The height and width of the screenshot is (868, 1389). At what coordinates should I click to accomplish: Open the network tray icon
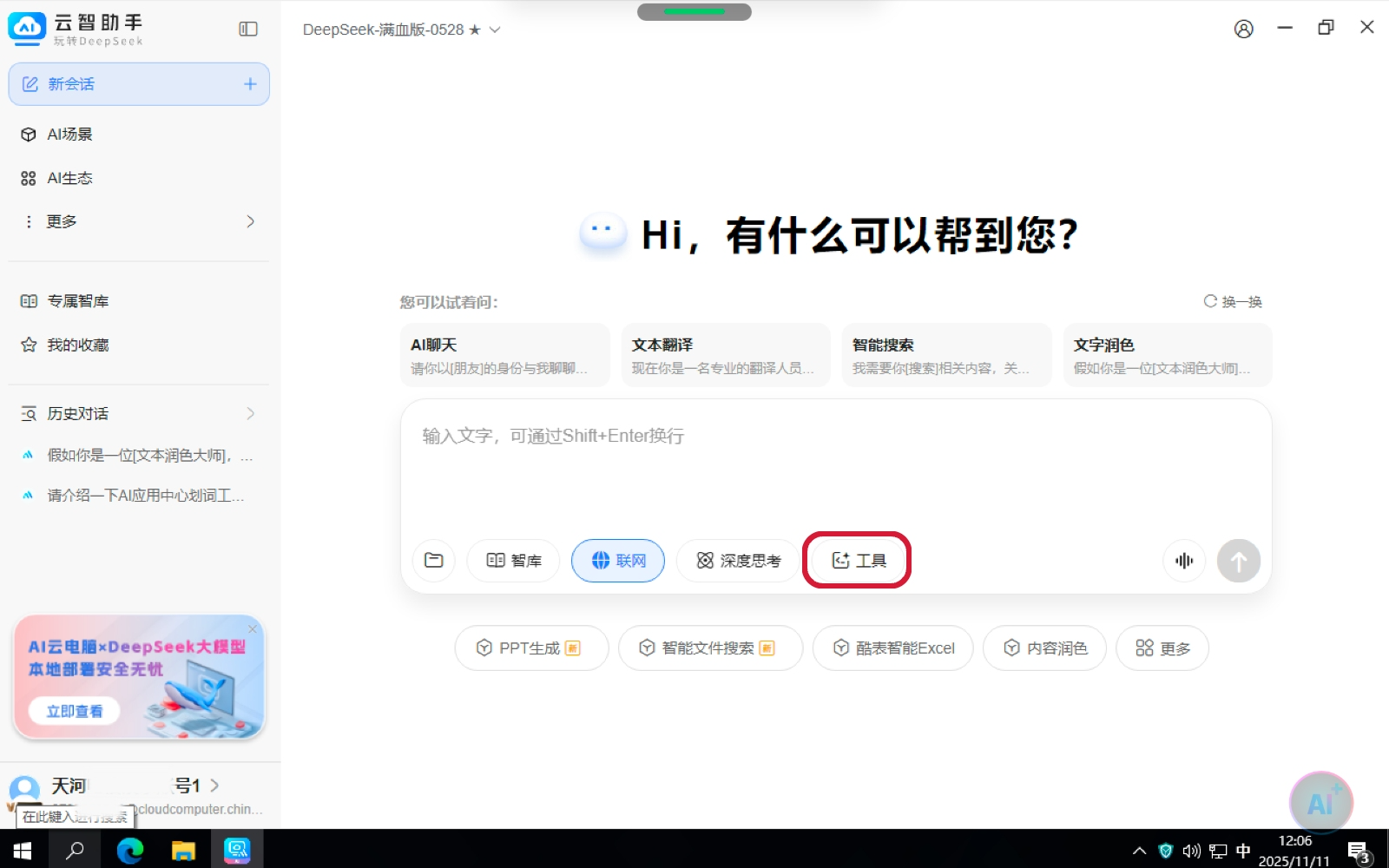[x=1218, y=851]
